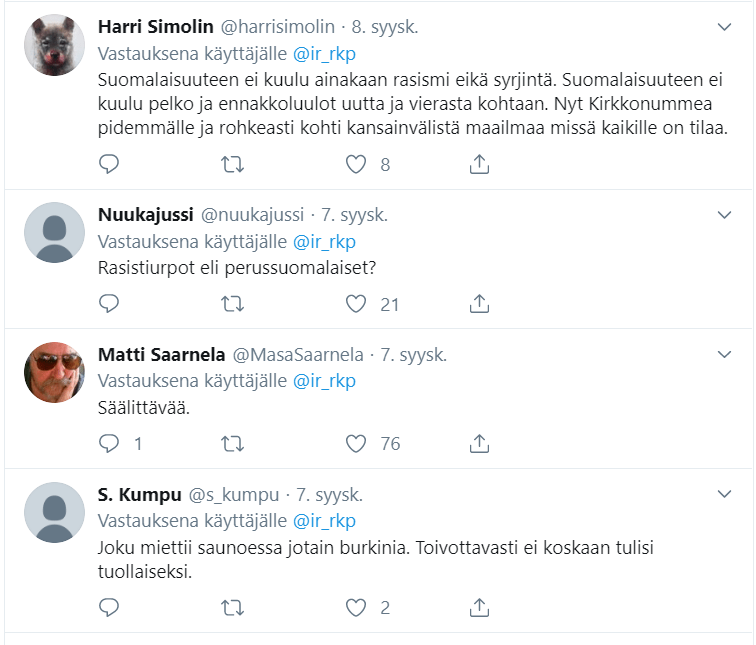
Task: Click @ir_rkp mention in S. Kumpu's reply
Action: tap(324, 521)
